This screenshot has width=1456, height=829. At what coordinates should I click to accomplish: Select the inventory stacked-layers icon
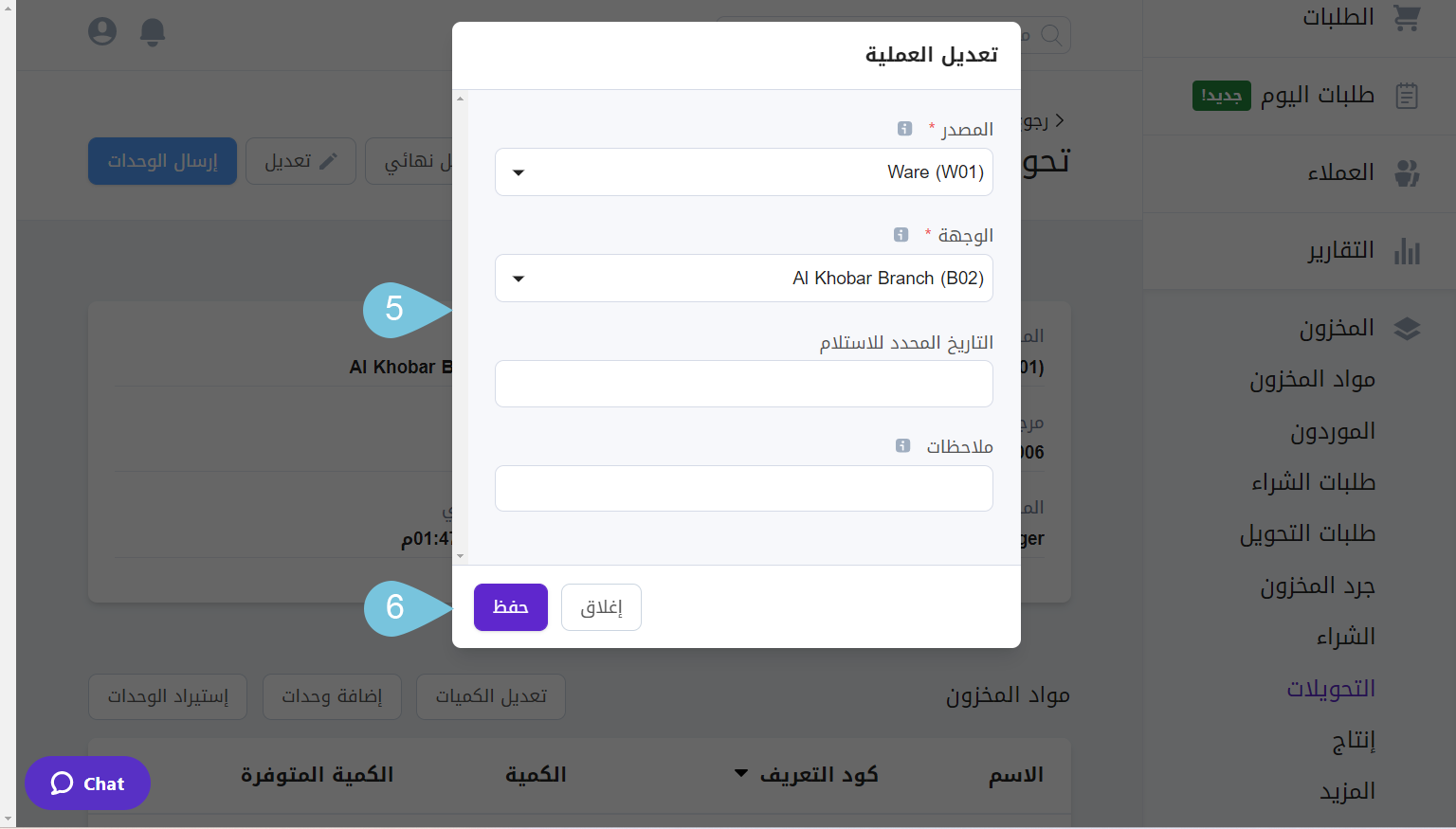1407,327
